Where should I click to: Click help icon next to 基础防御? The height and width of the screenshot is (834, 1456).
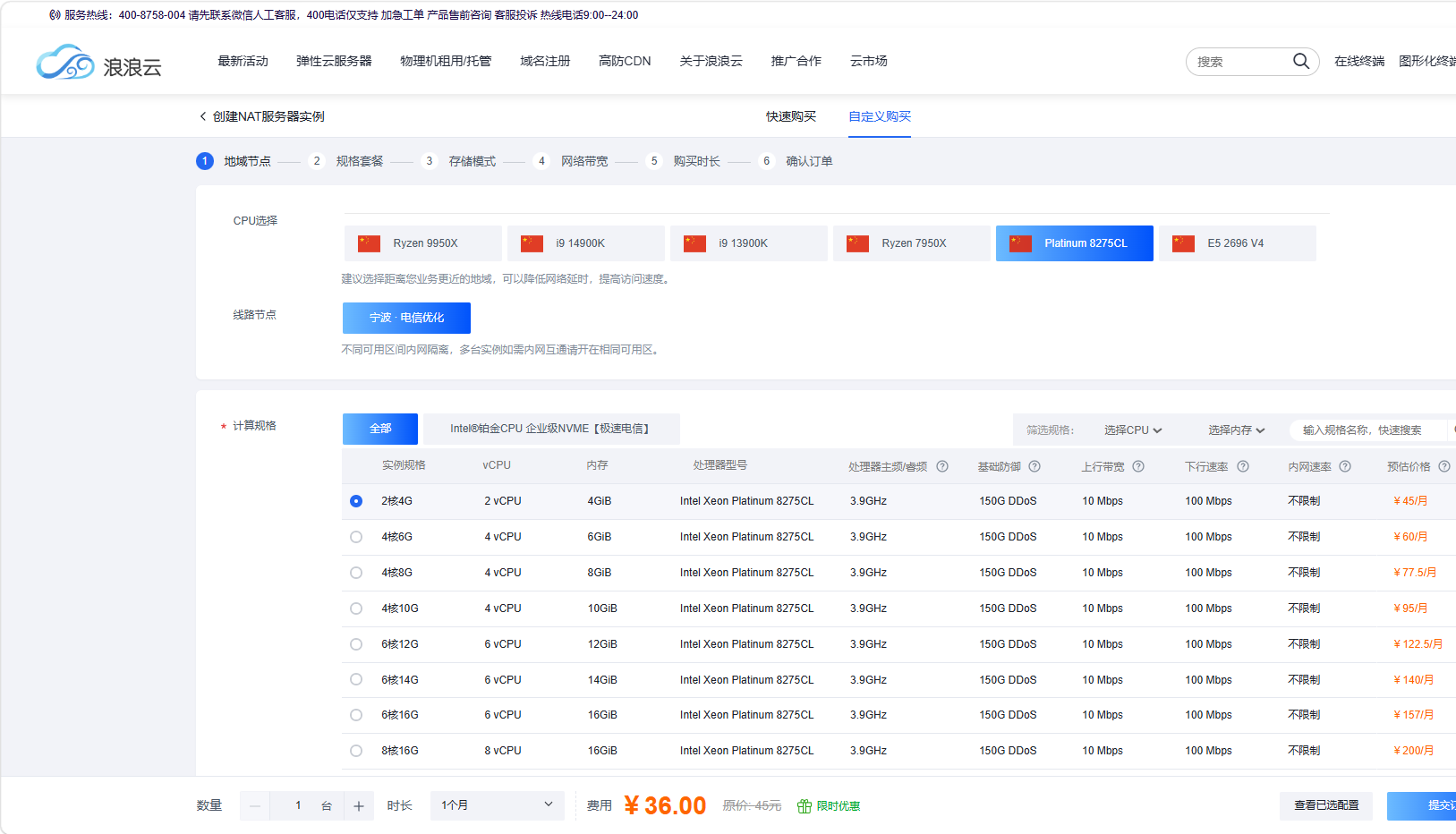1035,466
